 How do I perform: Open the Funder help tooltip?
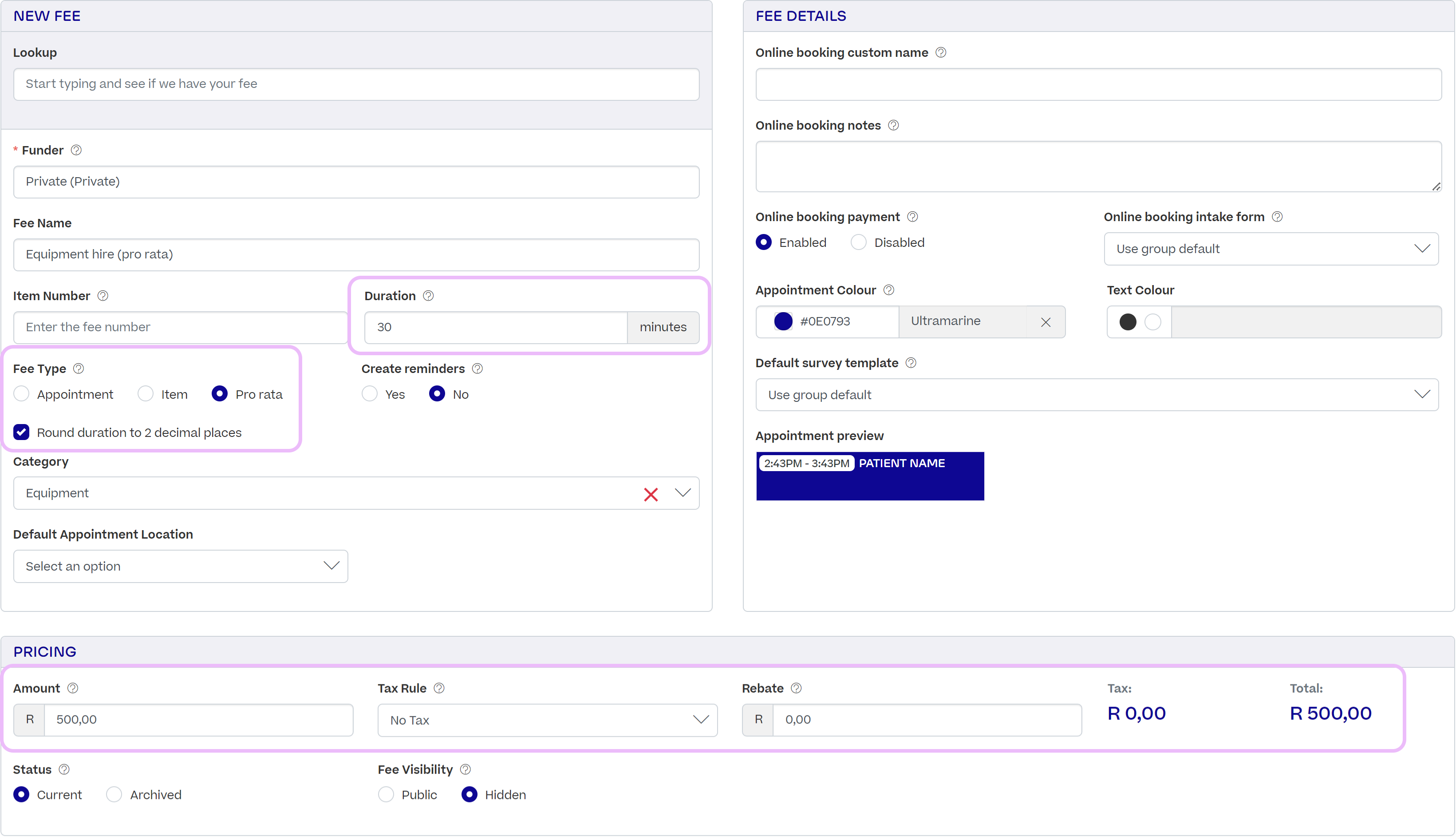click(x=76, y=150)
